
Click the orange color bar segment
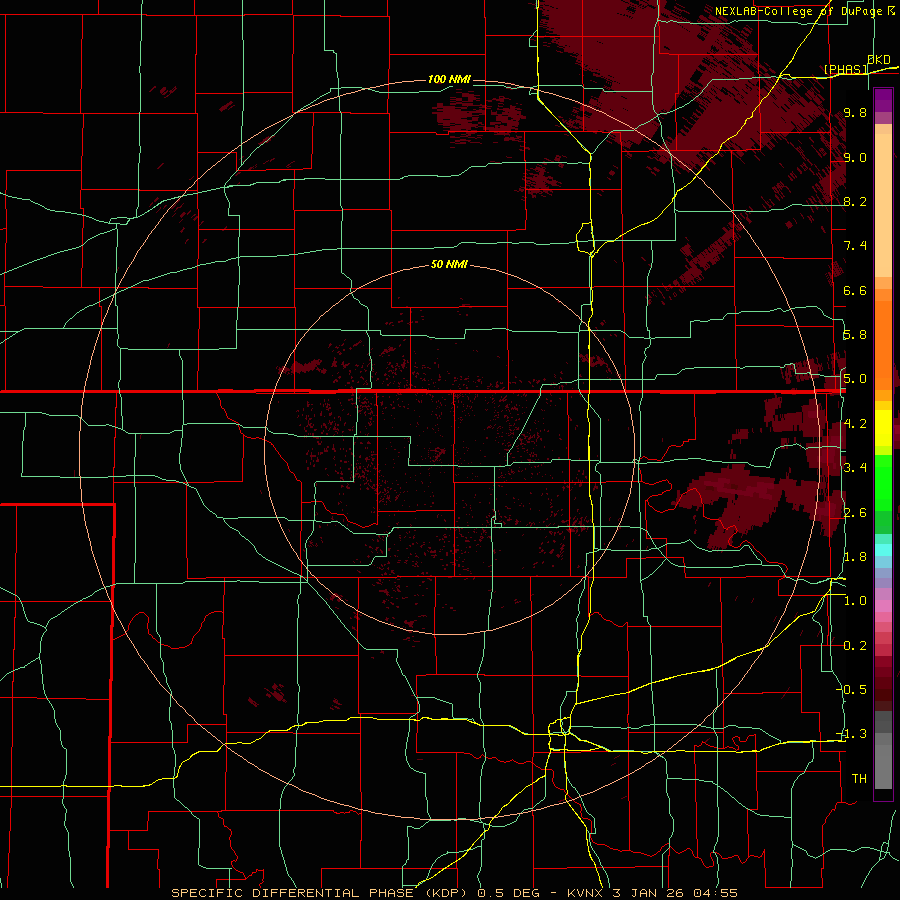pyautogui.click(x=883, y=346)
